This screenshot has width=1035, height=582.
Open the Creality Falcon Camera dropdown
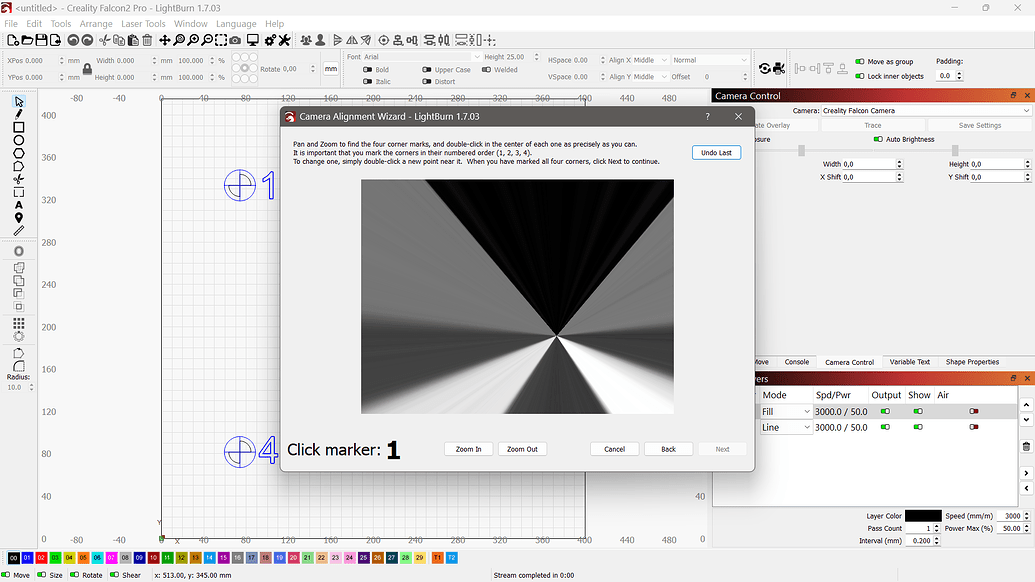925,111
